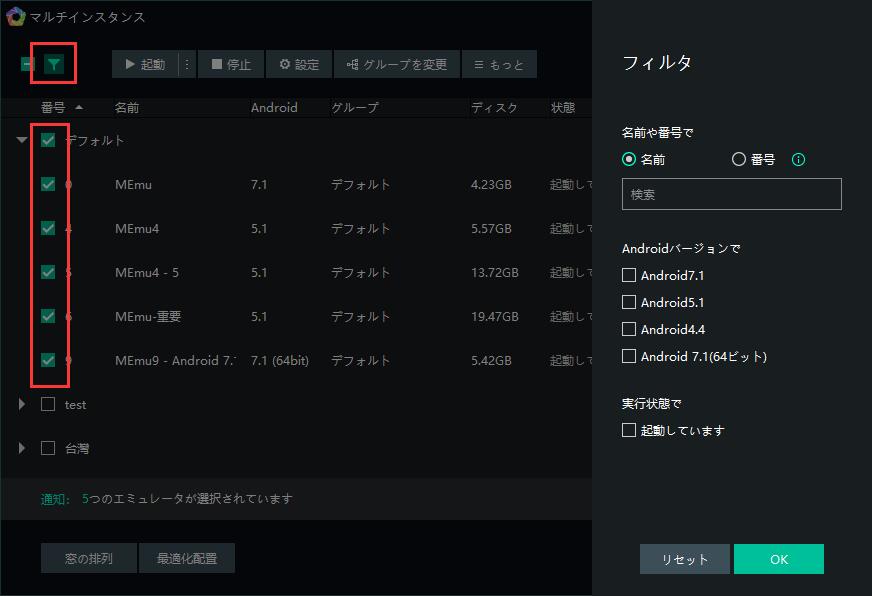The width and height of the screenshot is (872, 596).
Task: Collapse the デフォルト group
Action: (x=22, y=141)
